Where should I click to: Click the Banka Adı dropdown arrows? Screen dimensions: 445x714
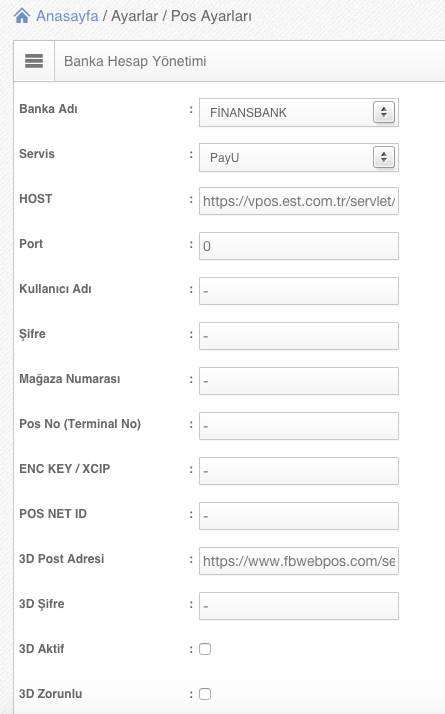384,112
